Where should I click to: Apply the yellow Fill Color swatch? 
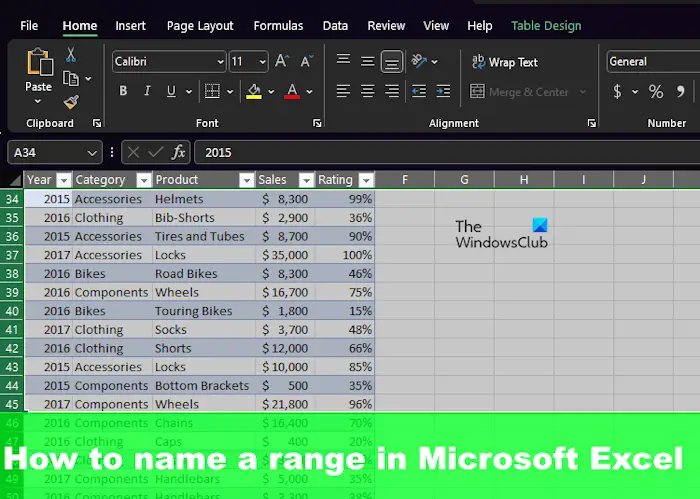(x=254, y=91)
